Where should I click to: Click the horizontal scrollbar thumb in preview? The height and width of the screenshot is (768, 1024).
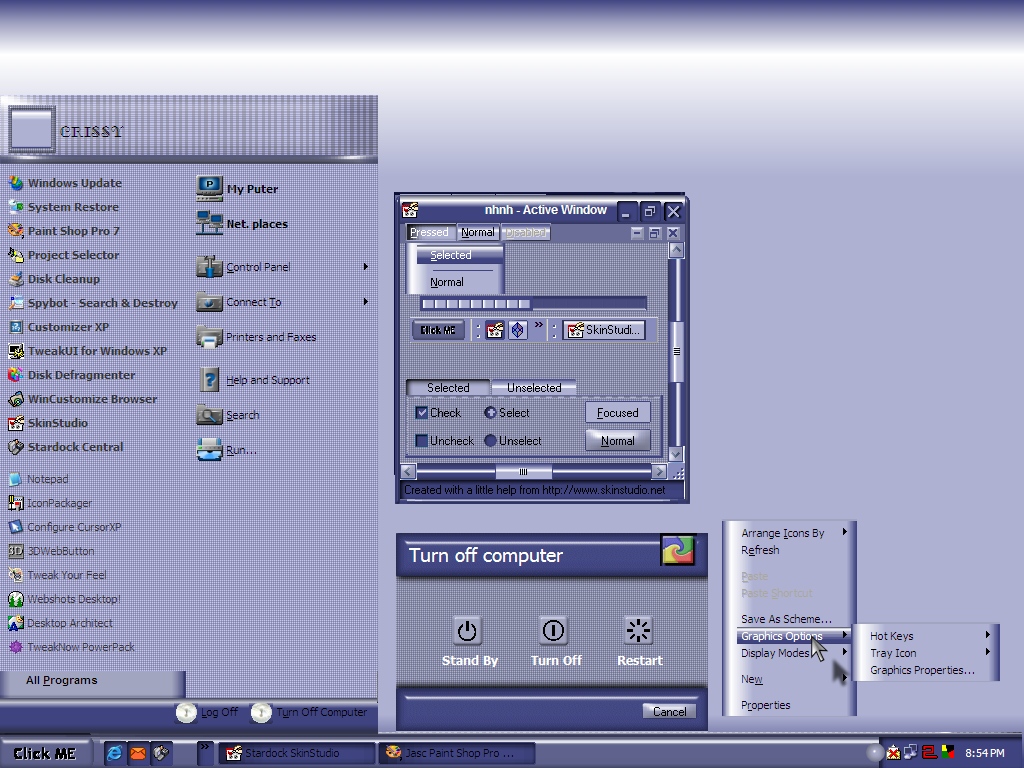click(x=523, y=472)
